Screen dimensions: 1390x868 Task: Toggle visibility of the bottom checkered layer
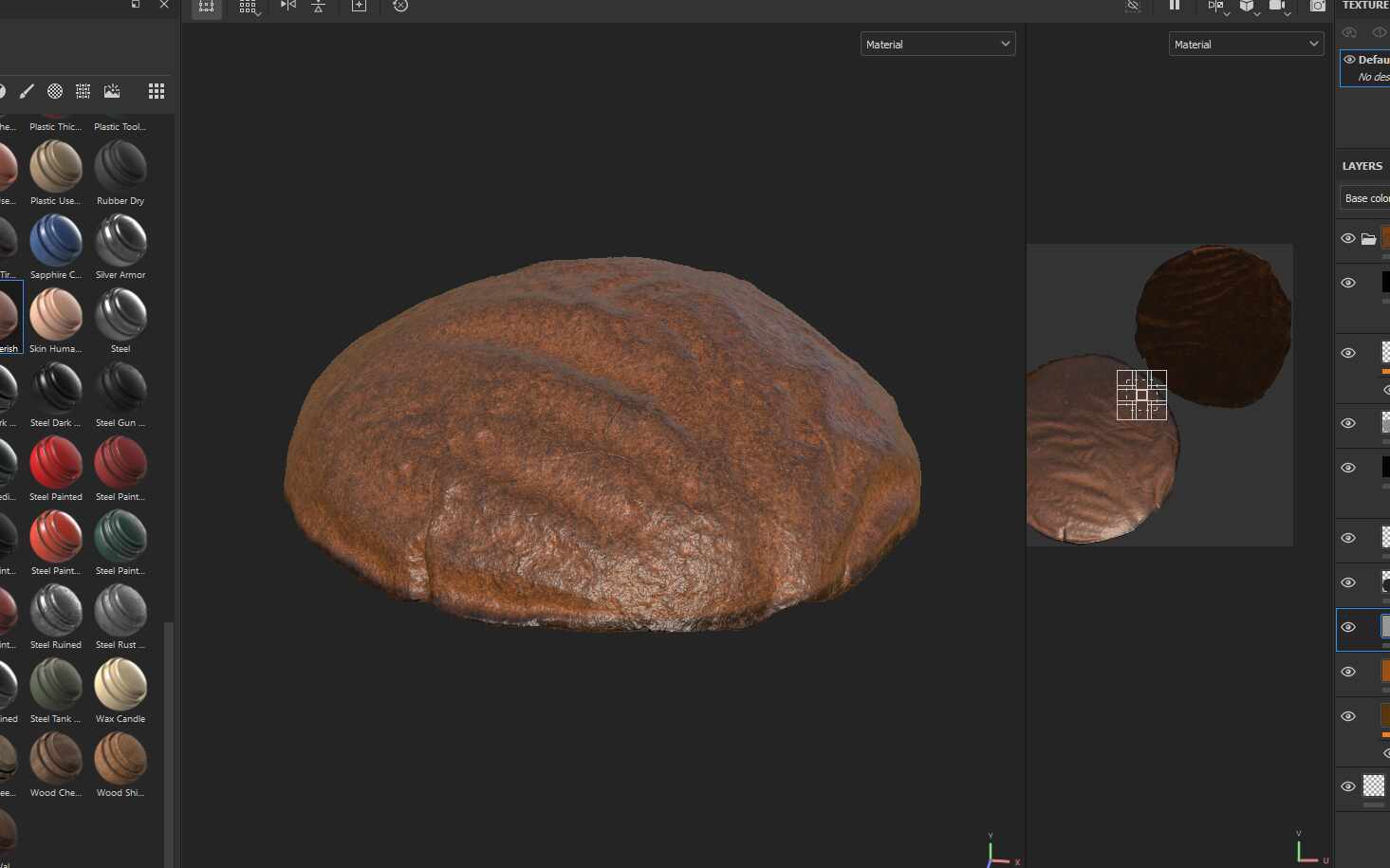pos(1347,785)
